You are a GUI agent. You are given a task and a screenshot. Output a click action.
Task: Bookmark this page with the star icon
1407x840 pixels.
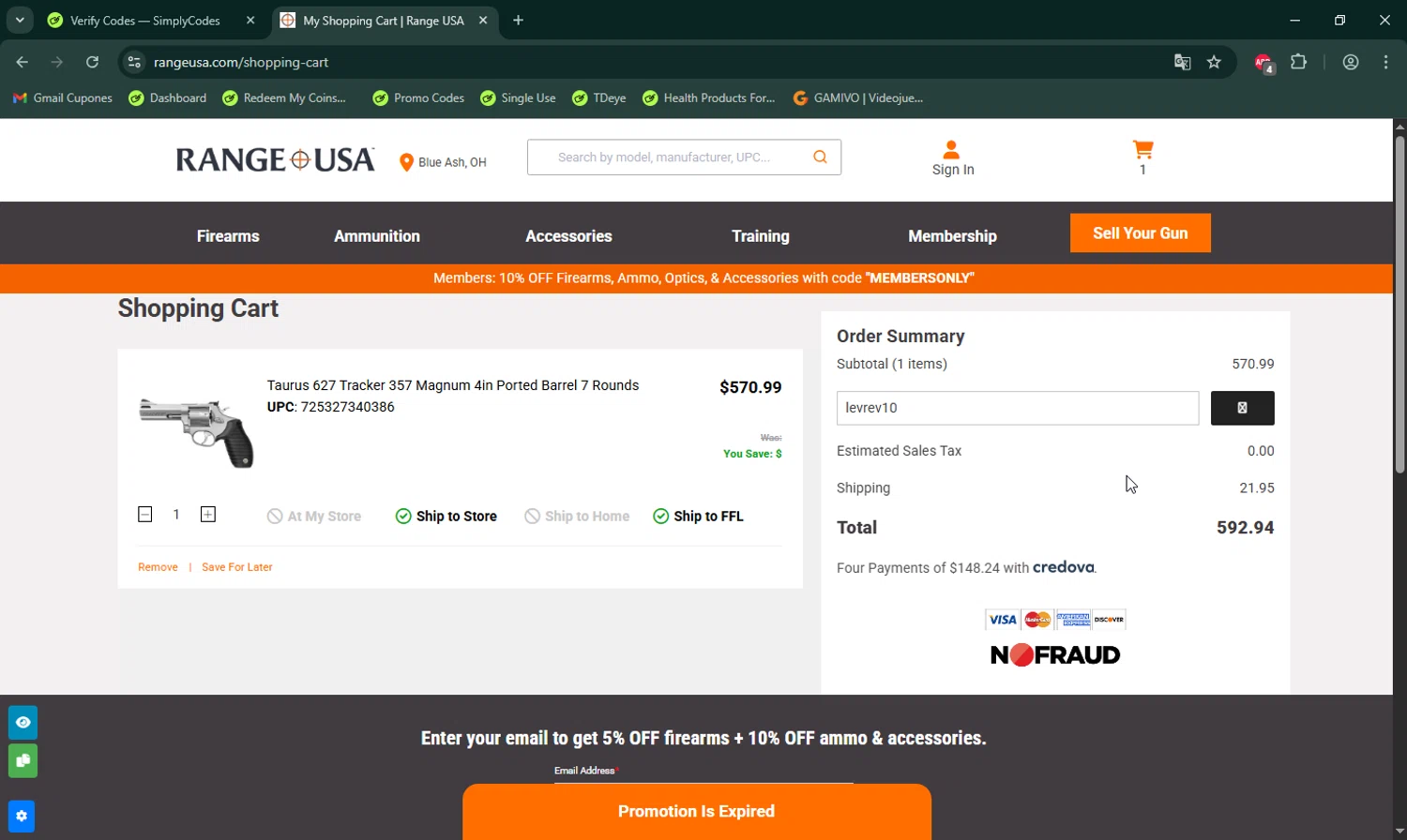tap(1214, 62)
